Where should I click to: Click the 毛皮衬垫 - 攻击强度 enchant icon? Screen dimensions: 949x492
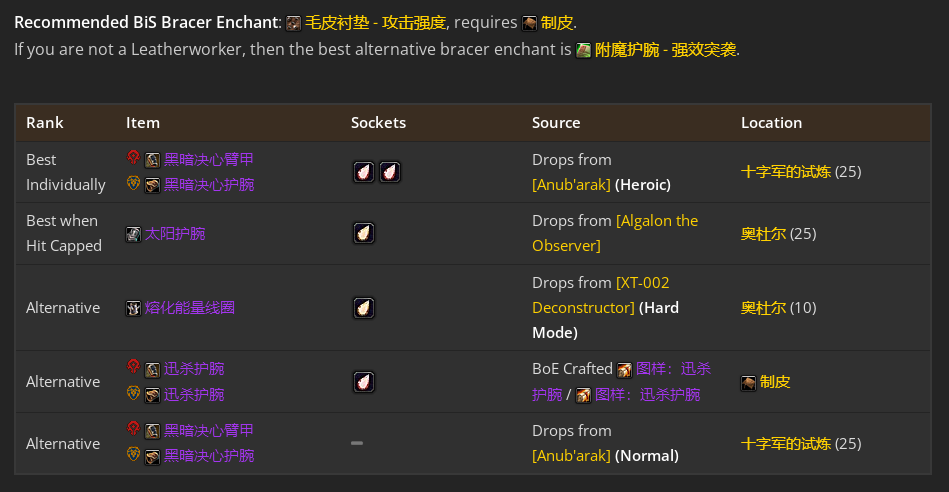pyautogui.click(x=294, y=24)
